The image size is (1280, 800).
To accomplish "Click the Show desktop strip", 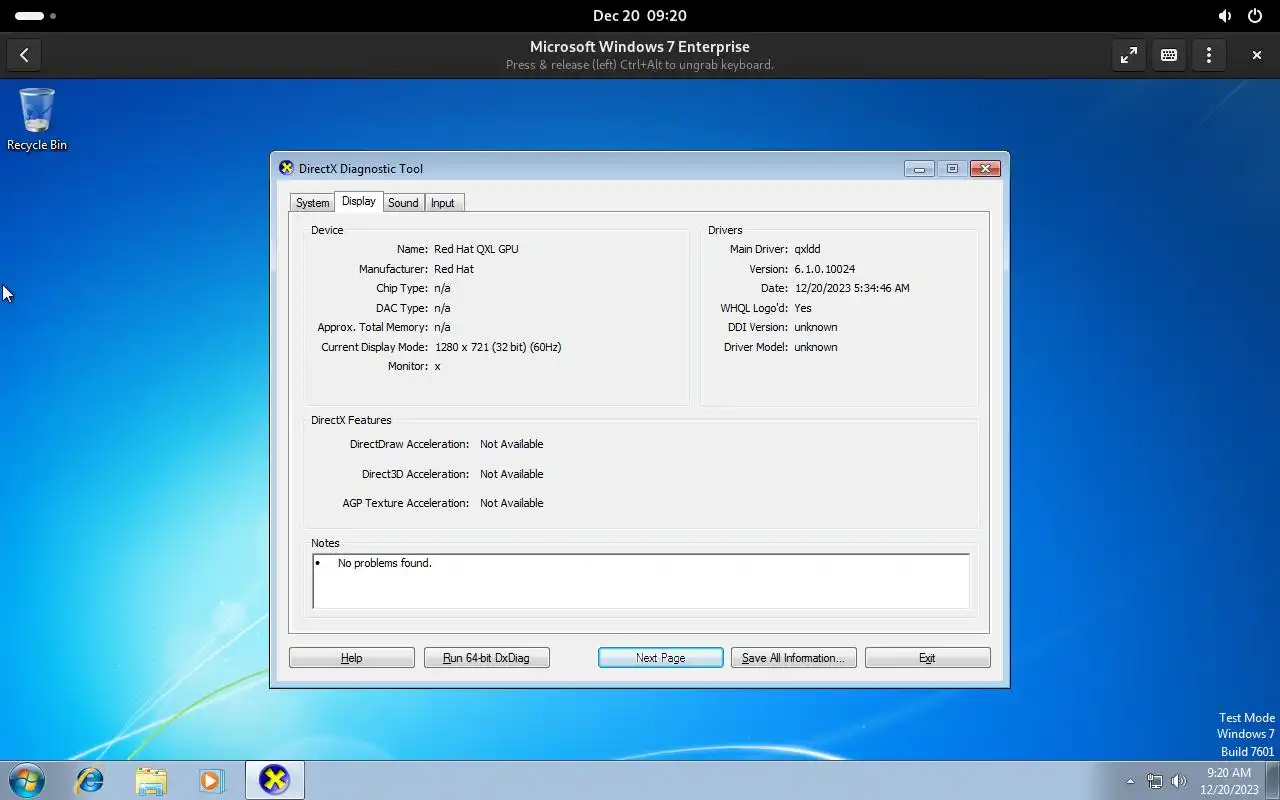I will (x=1272, y=780).
